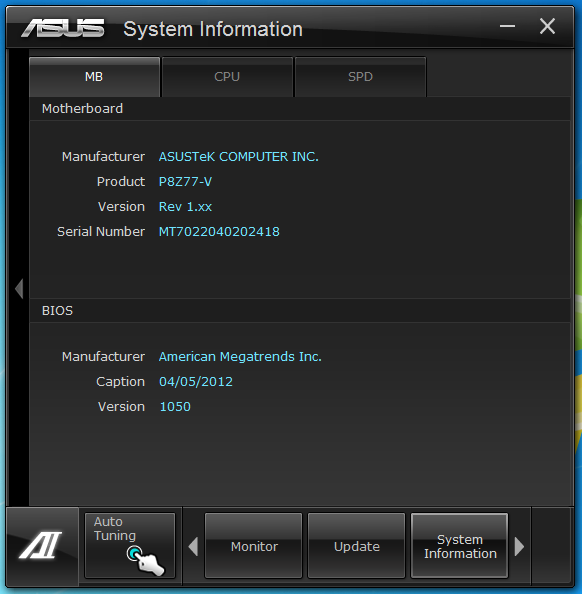Image resolution: width=582 pixels, height=594 pixels.
Task: Click the Motherboard section header
Action: (x=300, y=109)
